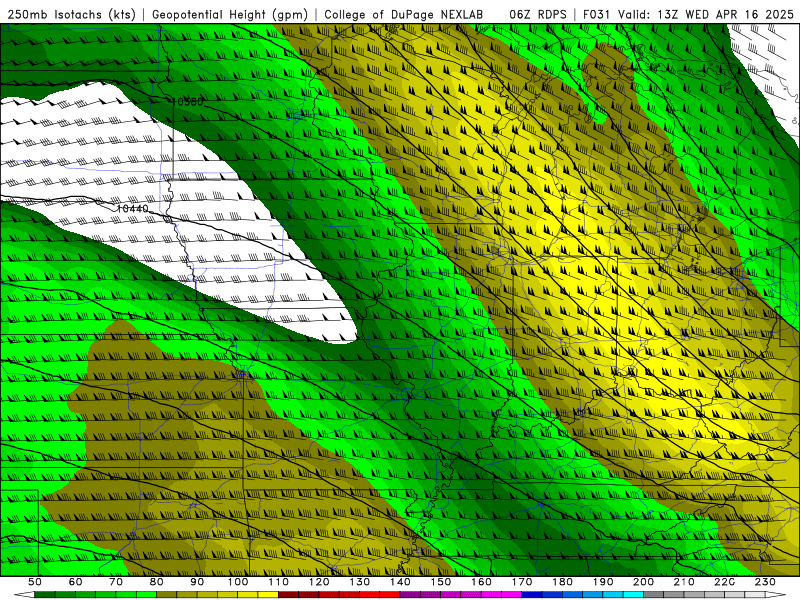Screen dimensions: 800x600
Task: Select the dark blue swatch right of 170
Action: coord(532,594)
